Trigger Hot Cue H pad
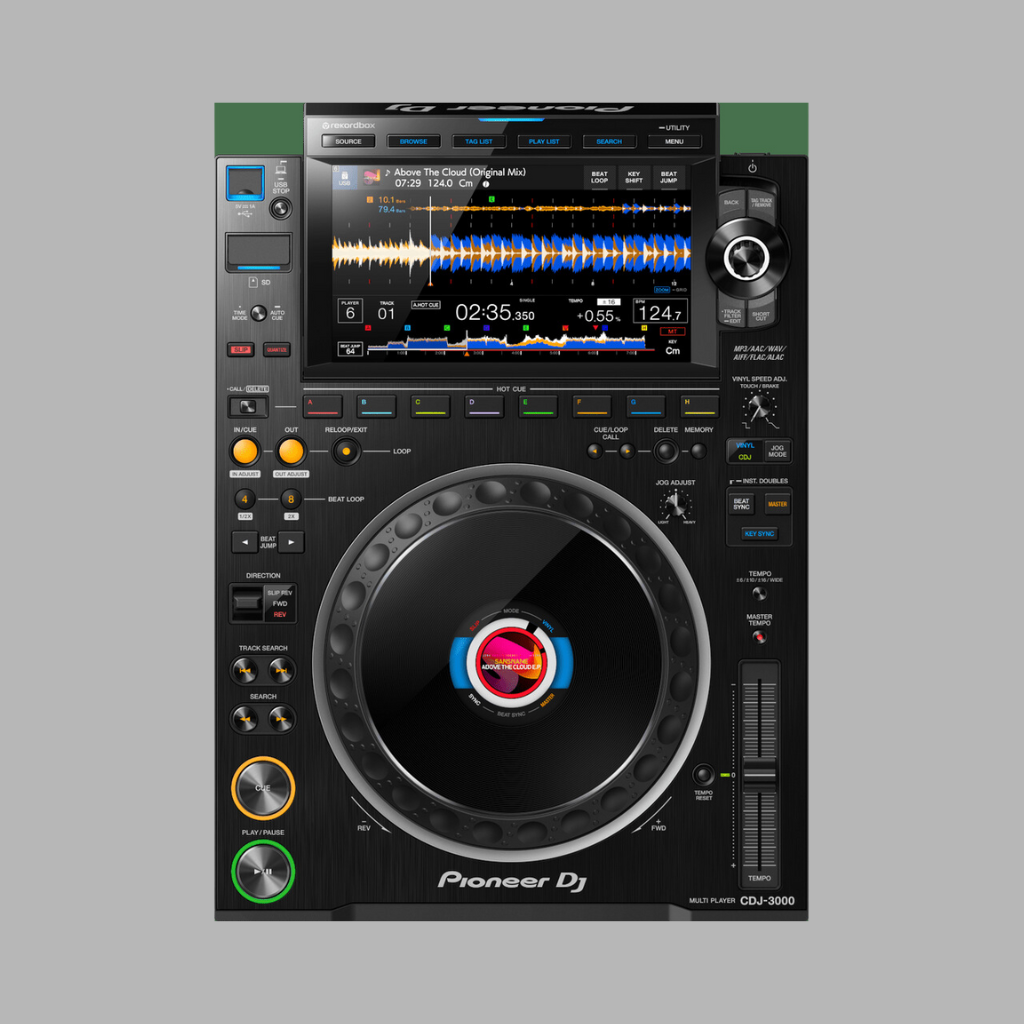This screenshot has width=1024, height=1024. [x=699, y=406]
